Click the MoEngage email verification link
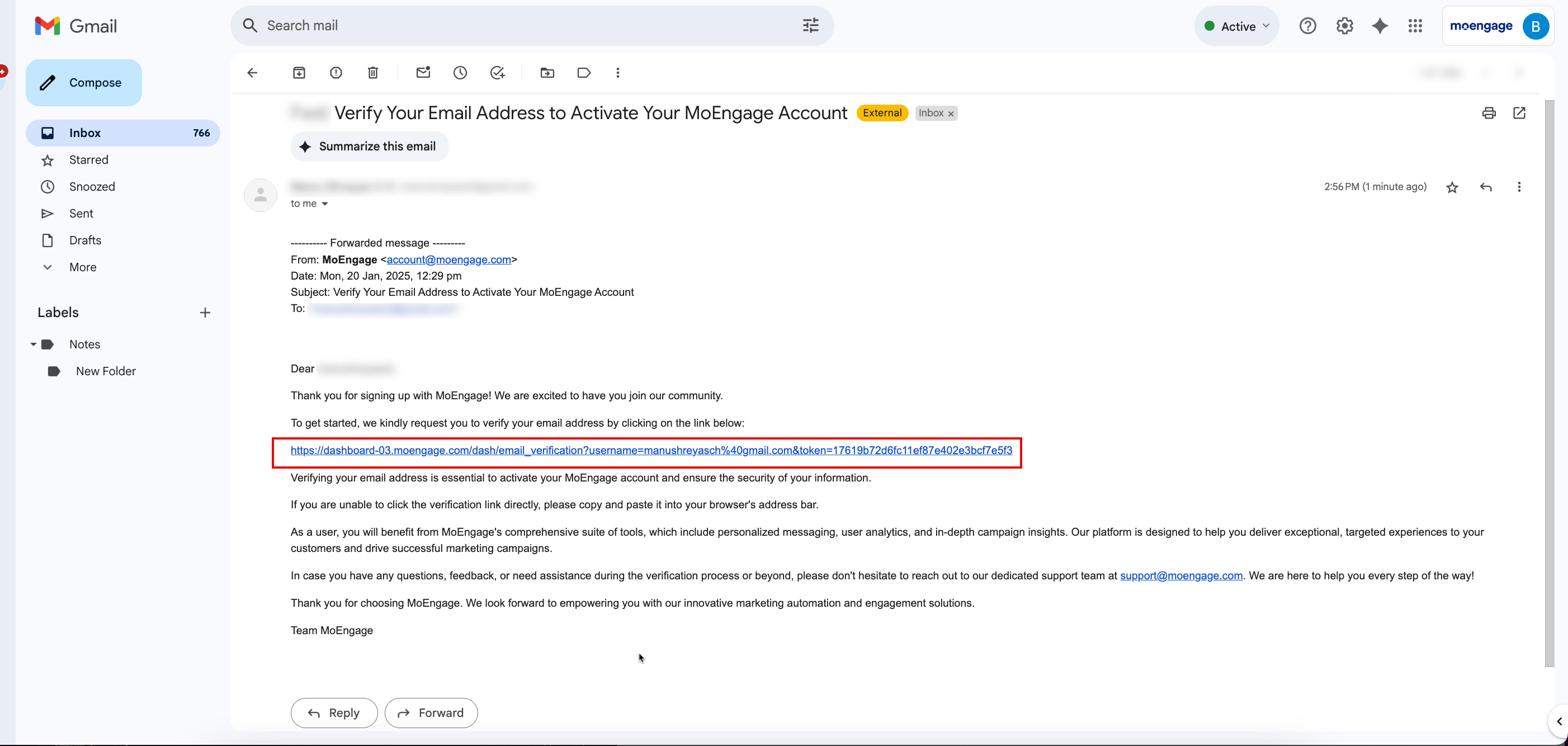 click(651, 450)
